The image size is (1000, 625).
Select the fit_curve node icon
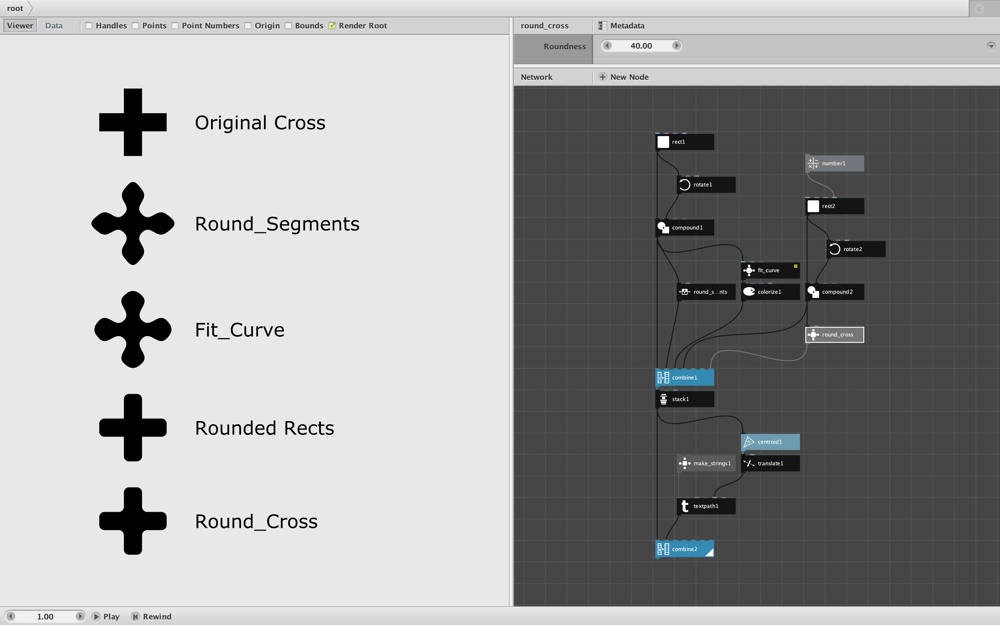749,270
